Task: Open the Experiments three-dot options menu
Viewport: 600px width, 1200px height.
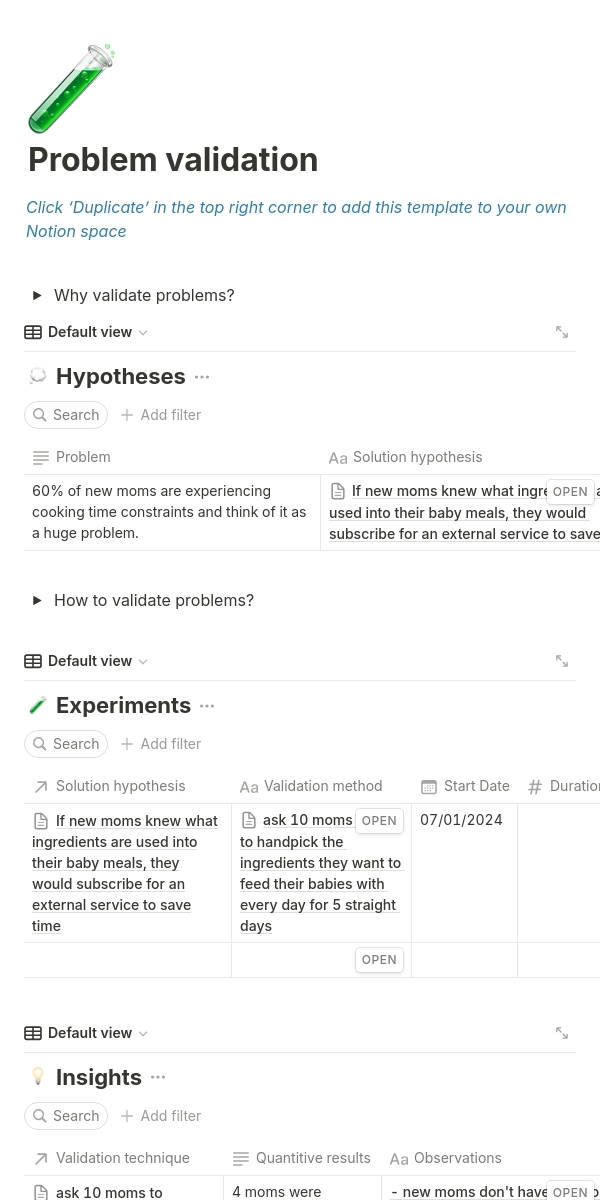Action: [207, 706]
